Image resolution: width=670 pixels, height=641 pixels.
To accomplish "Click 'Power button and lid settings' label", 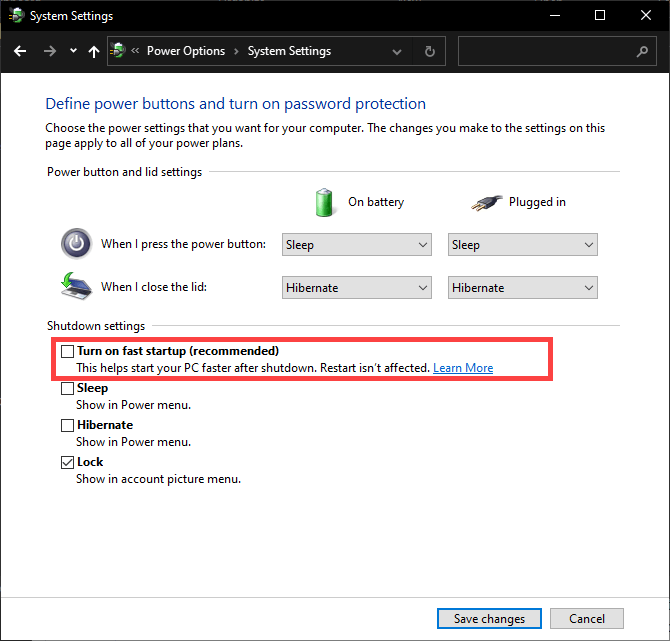I will coord(124,172).
